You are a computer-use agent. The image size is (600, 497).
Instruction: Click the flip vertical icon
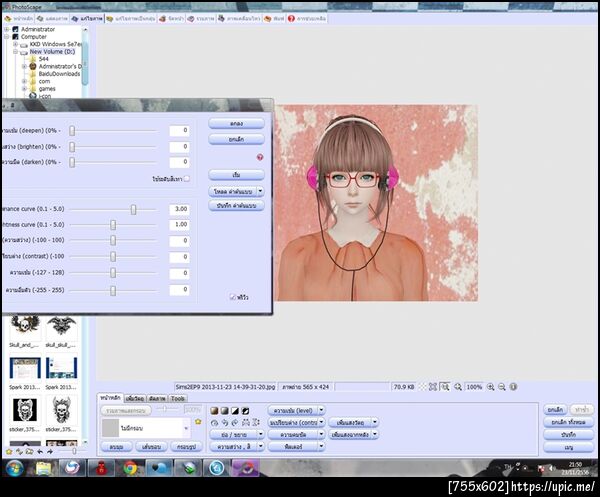[x=256, y=423]
